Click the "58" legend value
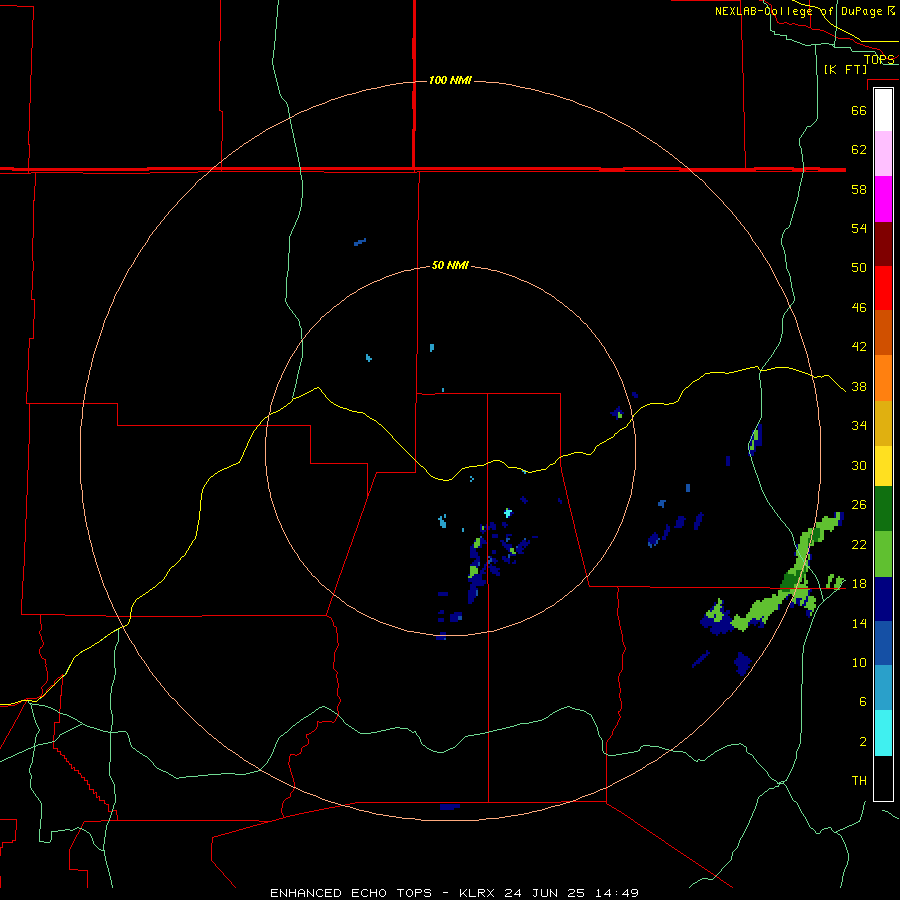This screenshot has width=900, height=900. coord(859,189)
